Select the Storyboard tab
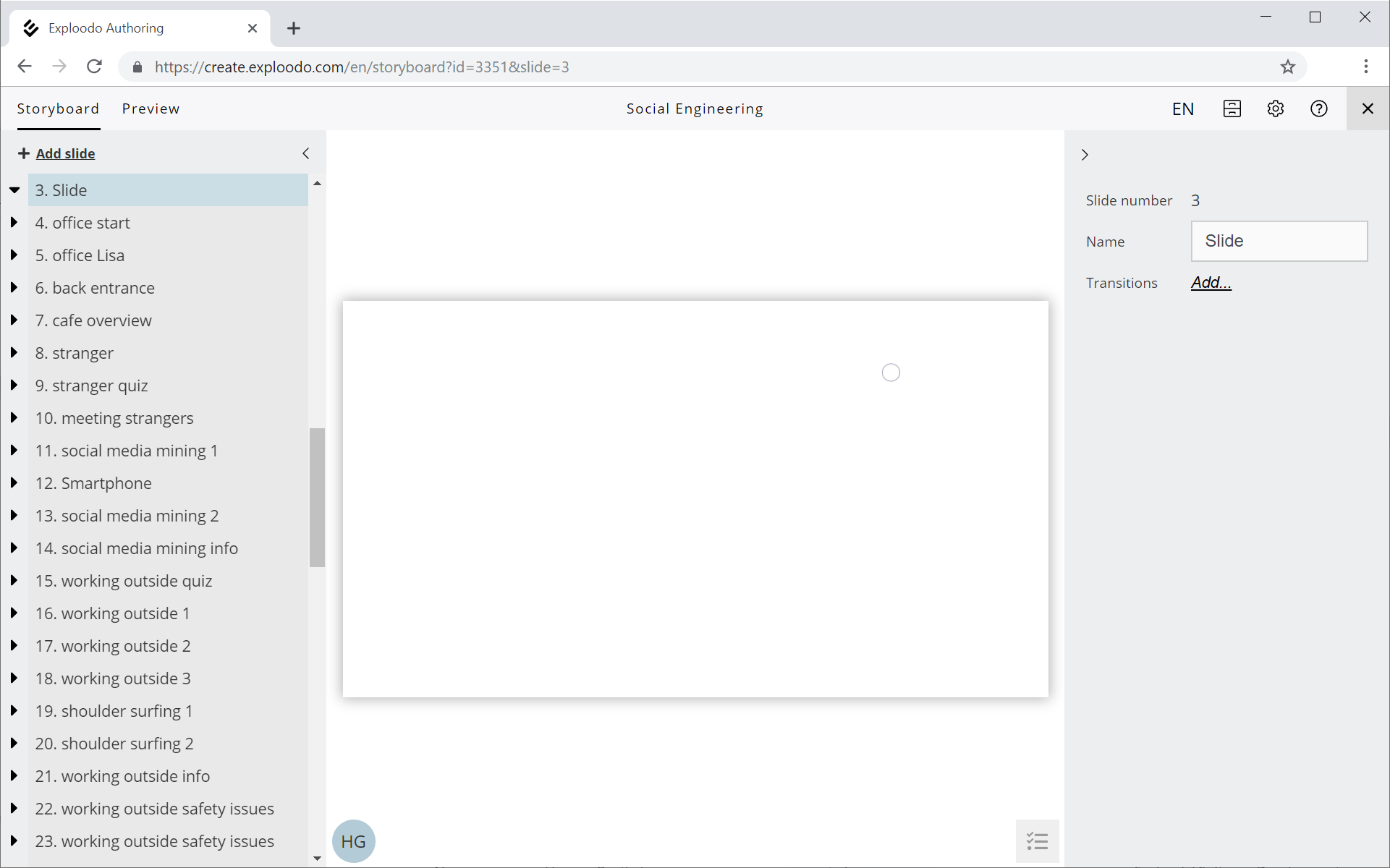 (x=58, y=109)
